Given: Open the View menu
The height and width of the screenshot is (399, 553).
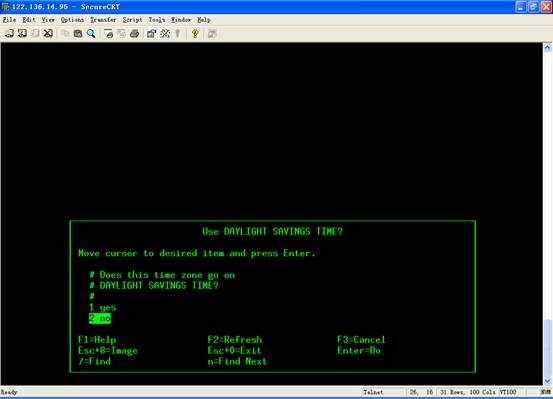Looking at the screenshot, I should pos(48,20).
